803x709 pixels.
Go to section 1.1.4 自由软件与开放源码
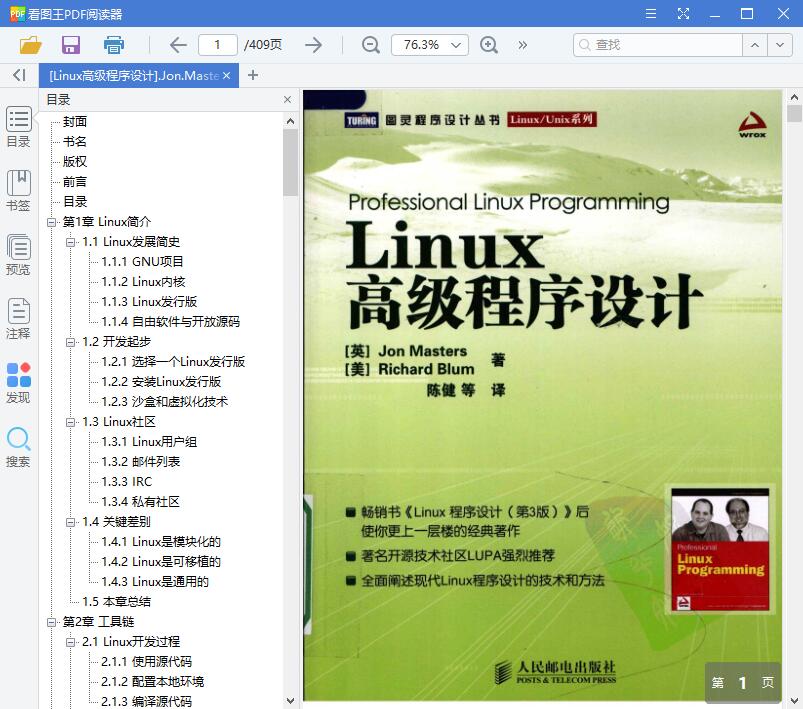coord(171,322)
